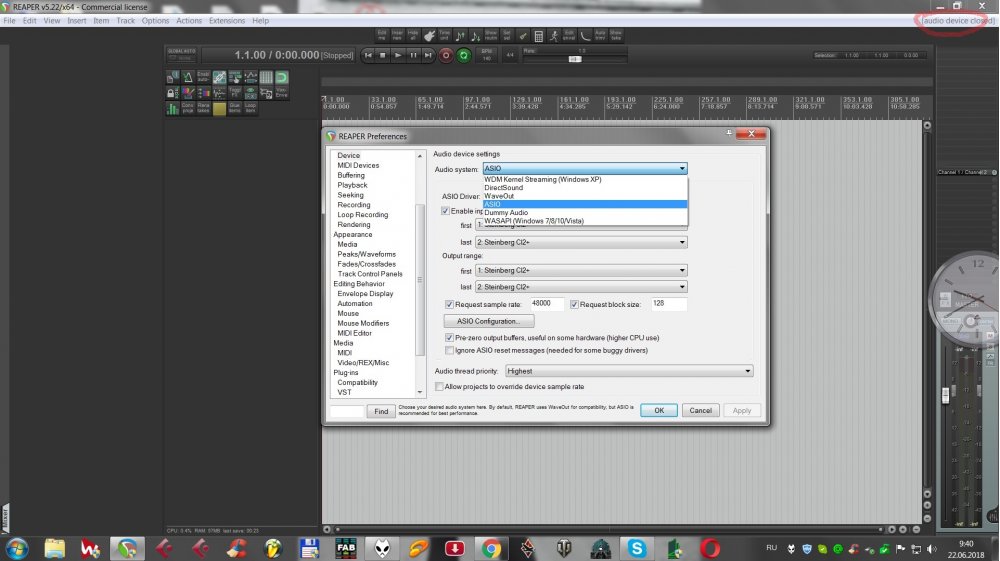Click the ASIO Configuration button
The height and width of the screenshot is (561, 1000).
pyautogui.click(x=489, y=321)
